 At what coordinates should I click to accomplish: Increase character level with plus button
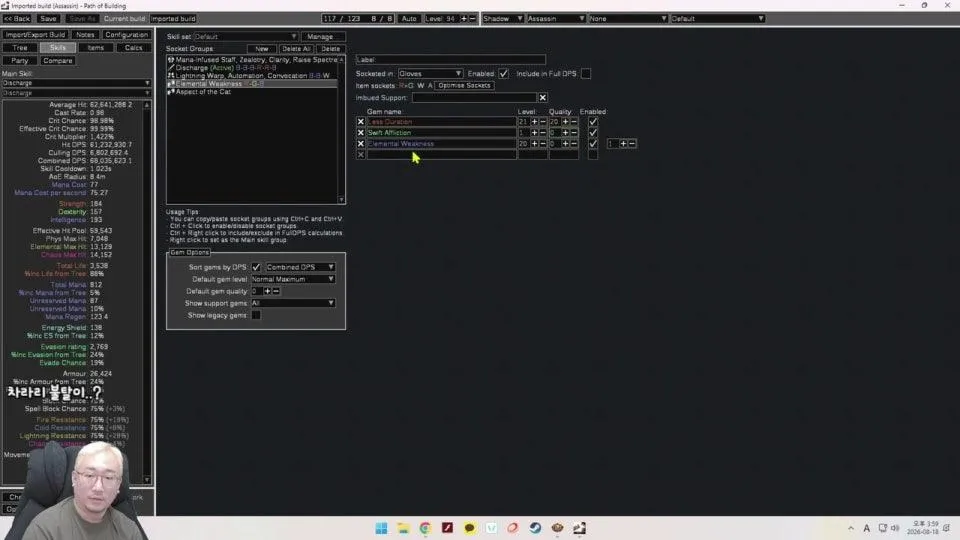463,18
